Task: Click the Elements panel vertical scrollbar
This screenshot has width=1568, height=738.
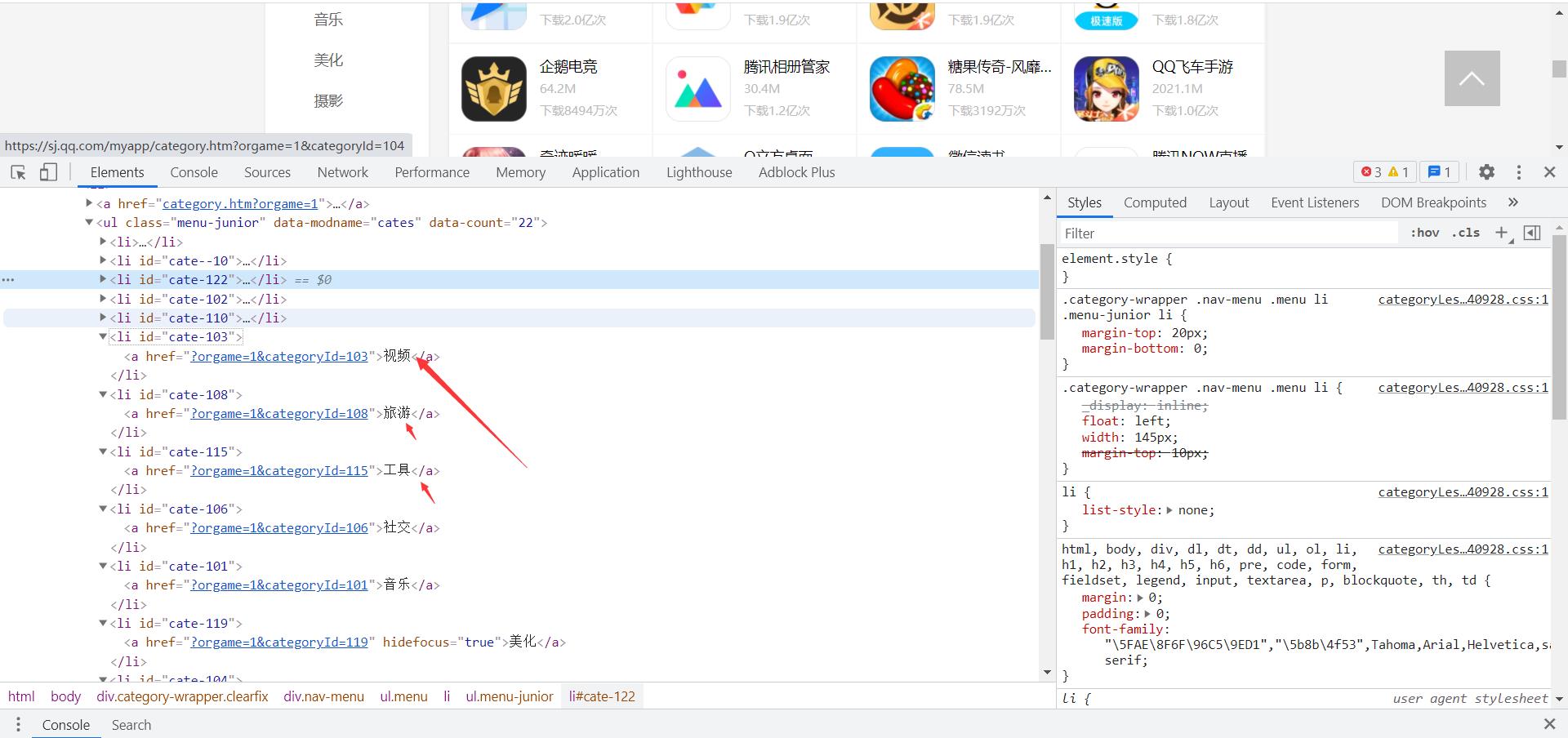Action: [x=1047, y=291]
